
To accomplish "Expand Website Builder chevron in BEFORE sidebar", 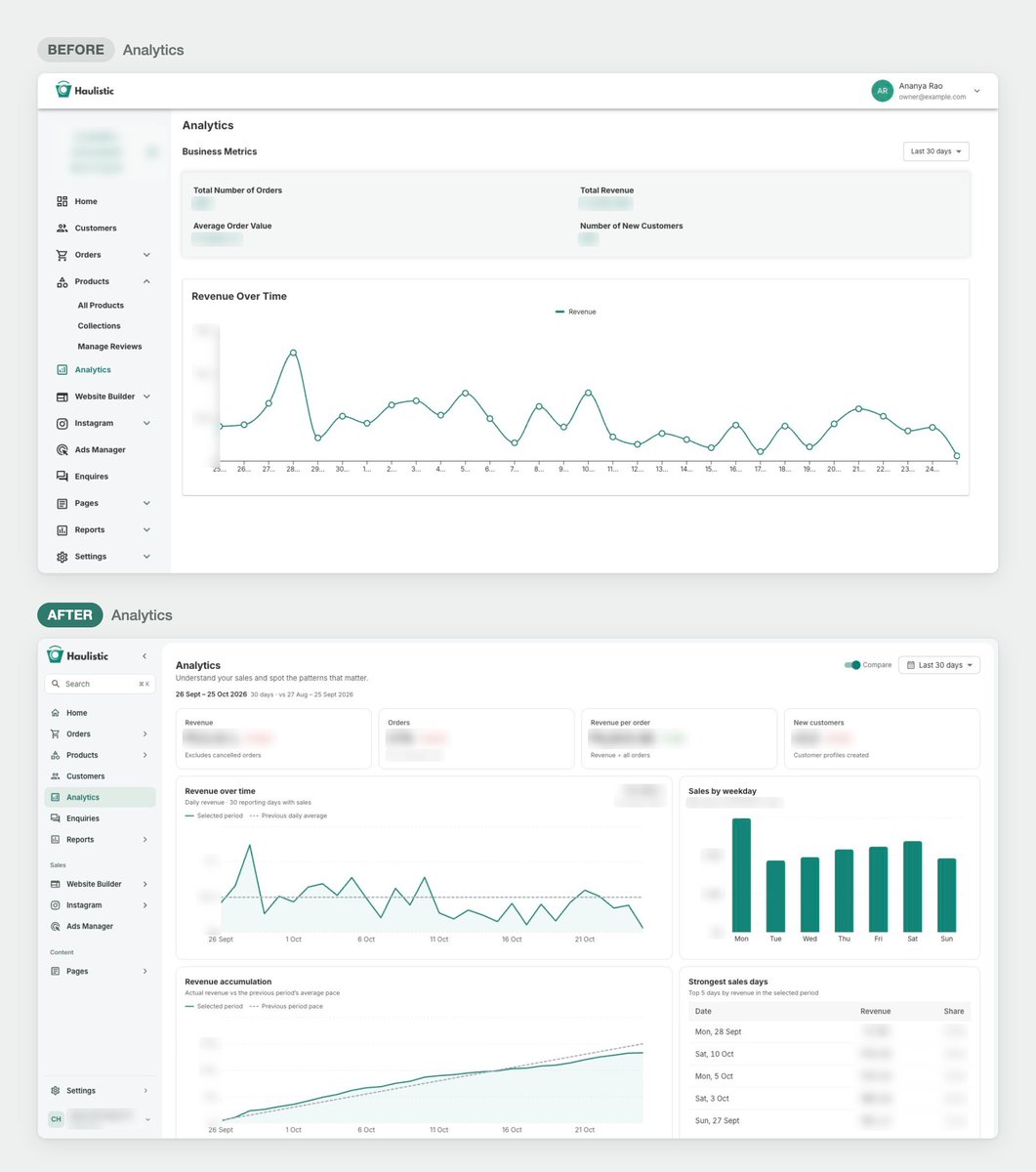I will [146, 397].
